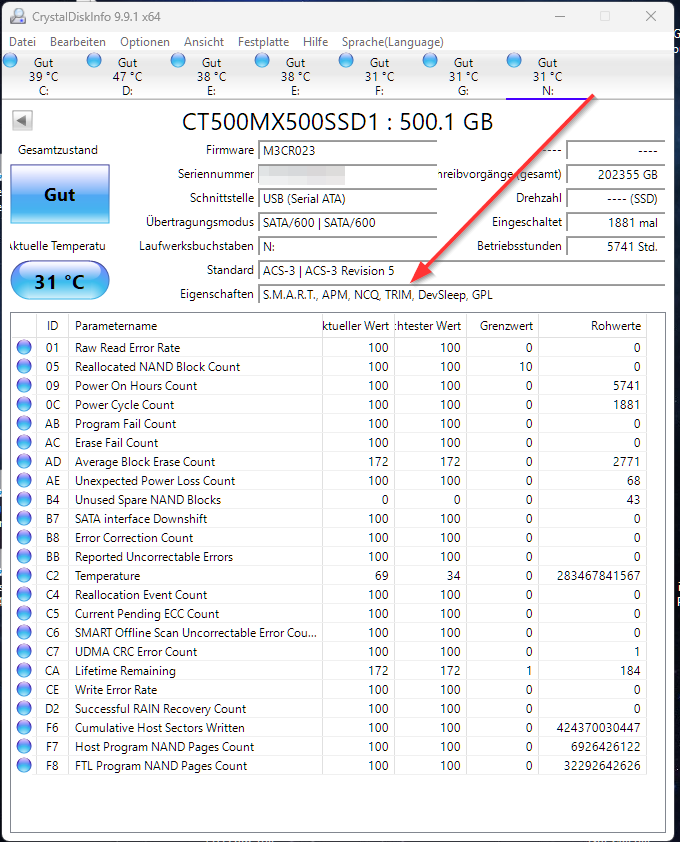
Task: Select drive G: in the disk bar
Action: point(464,76)
